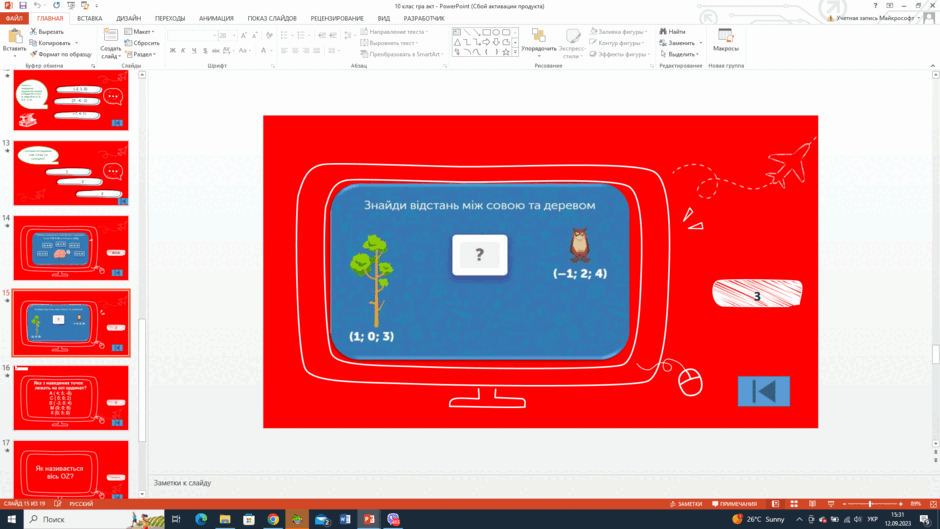Select the oval shape in shapes gallery

496,32
